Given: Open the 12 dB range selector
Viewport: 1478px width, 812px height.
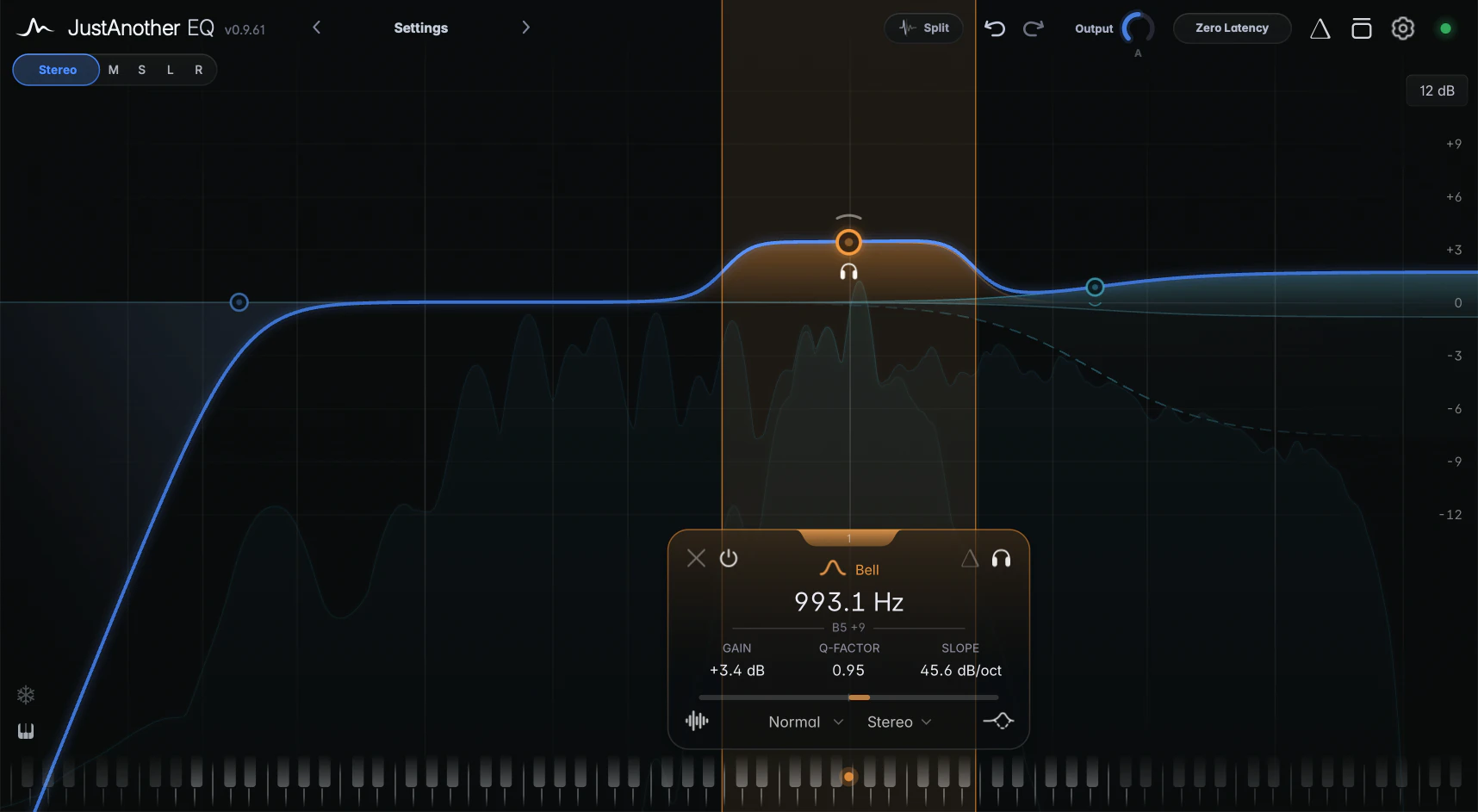Looking at the screenshot, I should (1437, 90).
